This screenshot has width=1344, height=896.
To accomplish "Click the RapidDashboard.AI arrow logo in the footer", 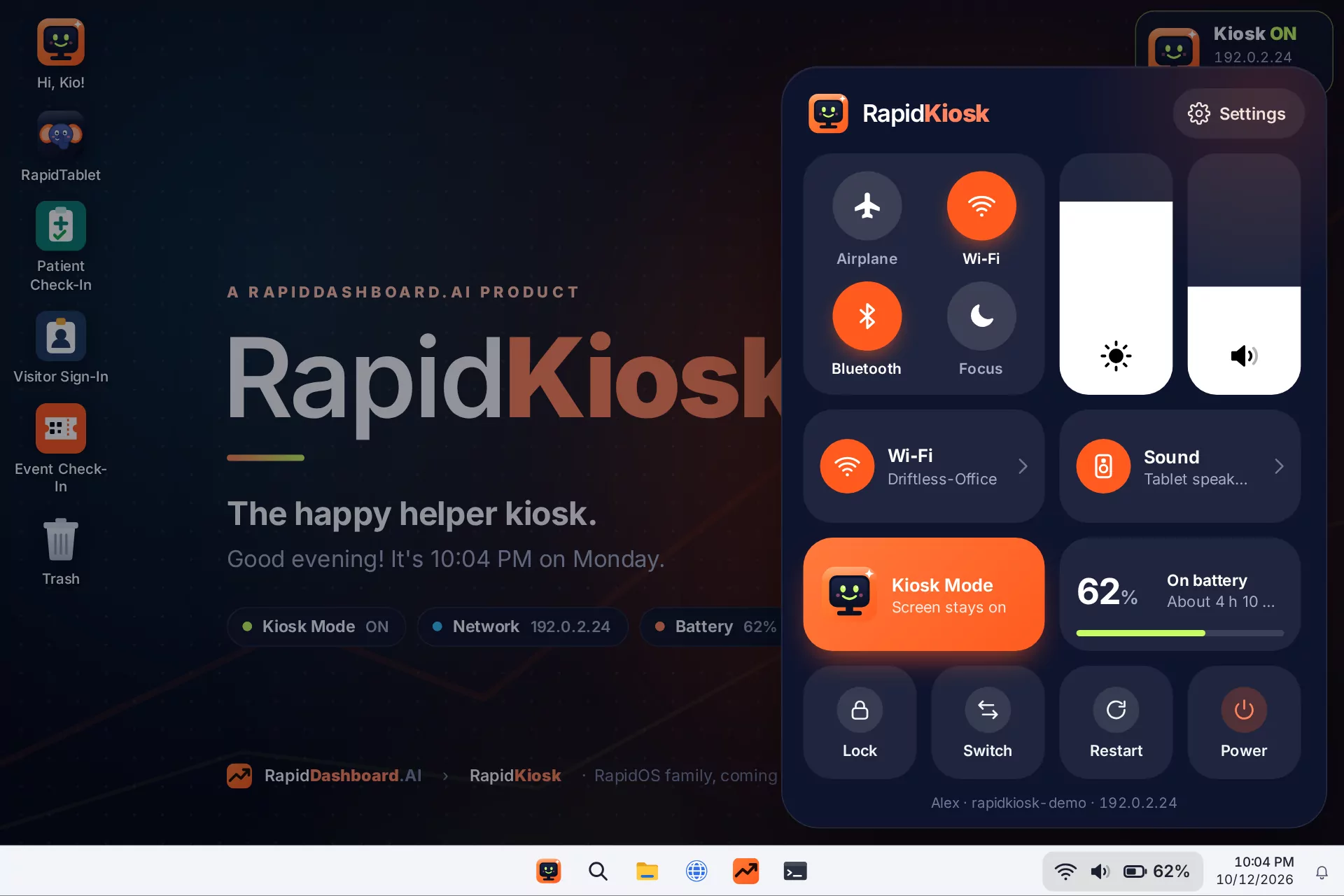I will coord(239,776).
